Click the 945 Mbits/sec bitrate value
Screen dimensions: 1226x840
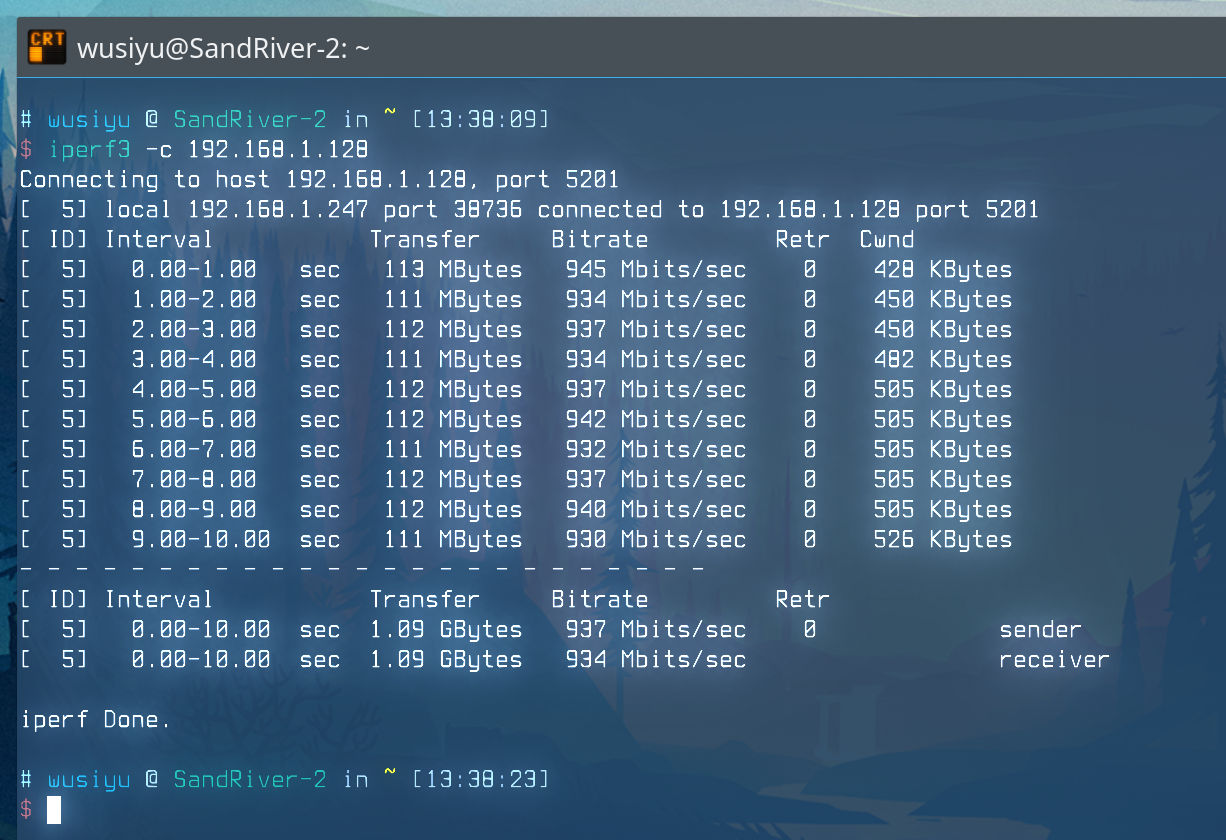click(x=656, y=270)
